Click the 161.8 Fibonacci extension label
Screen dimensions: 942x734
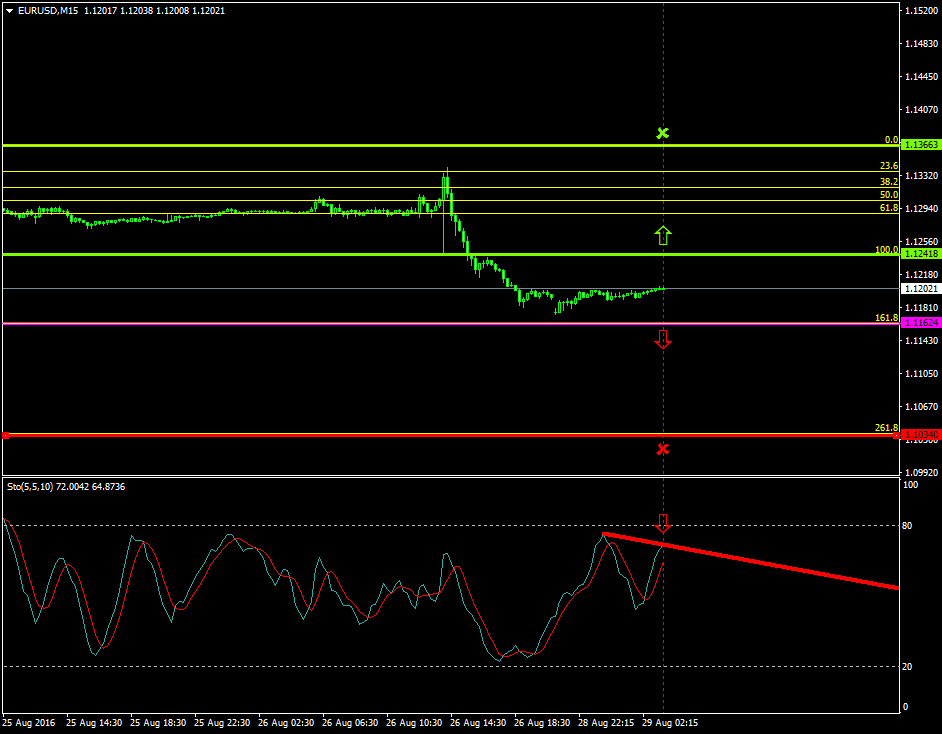point(886,318)
